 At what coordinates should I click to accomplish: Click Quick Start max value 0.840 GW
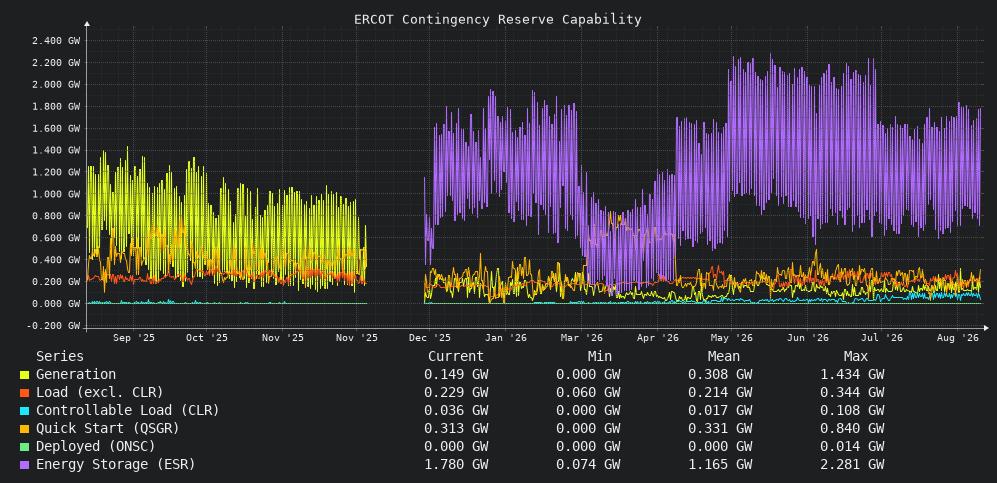852,429
